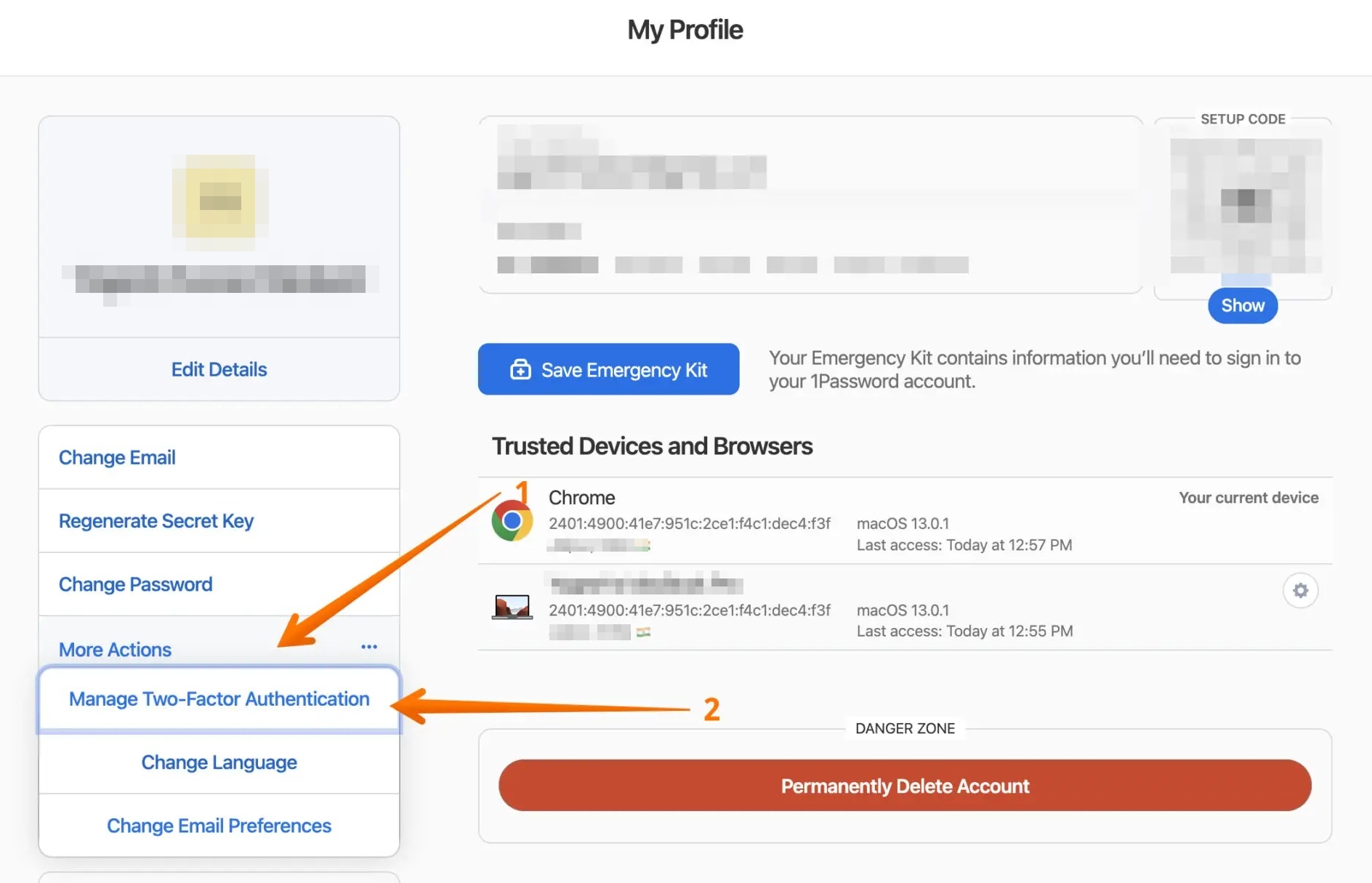
Task: Click the three-dot icon beside More Actions
Action: (x=369, y=647)
